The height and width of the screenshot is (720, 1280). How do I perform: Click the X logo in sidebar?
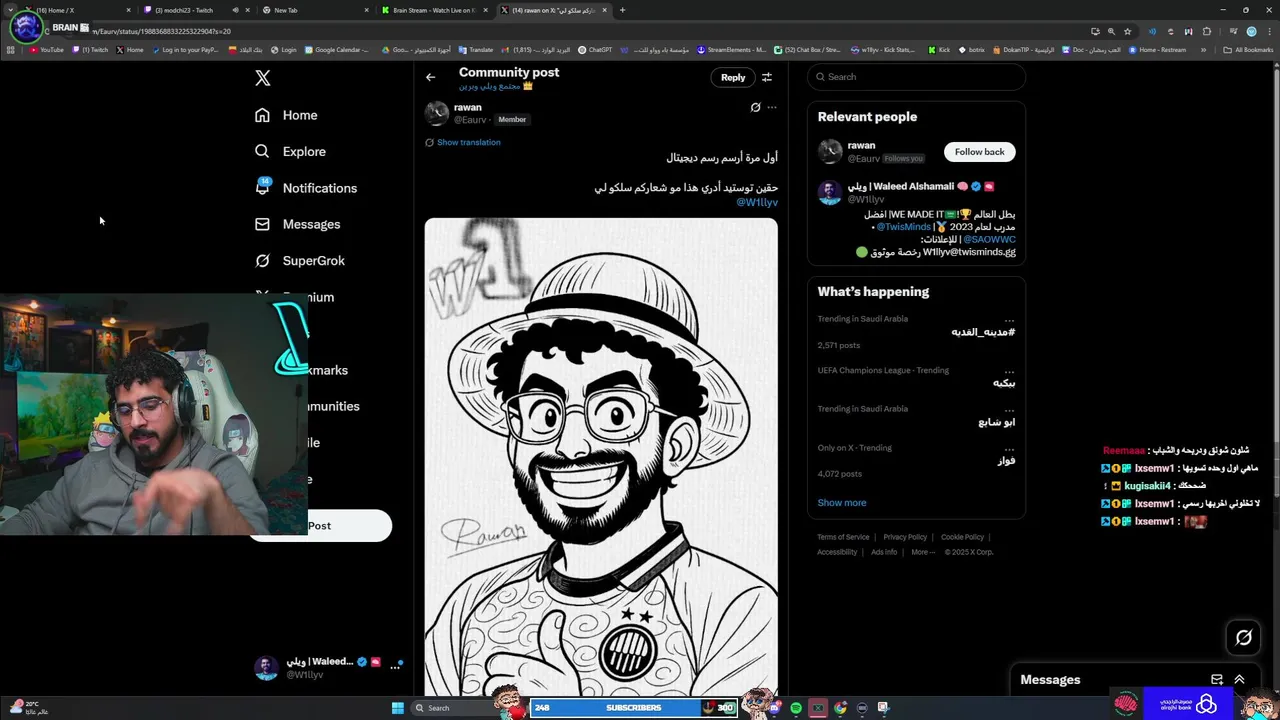(262, 78)
